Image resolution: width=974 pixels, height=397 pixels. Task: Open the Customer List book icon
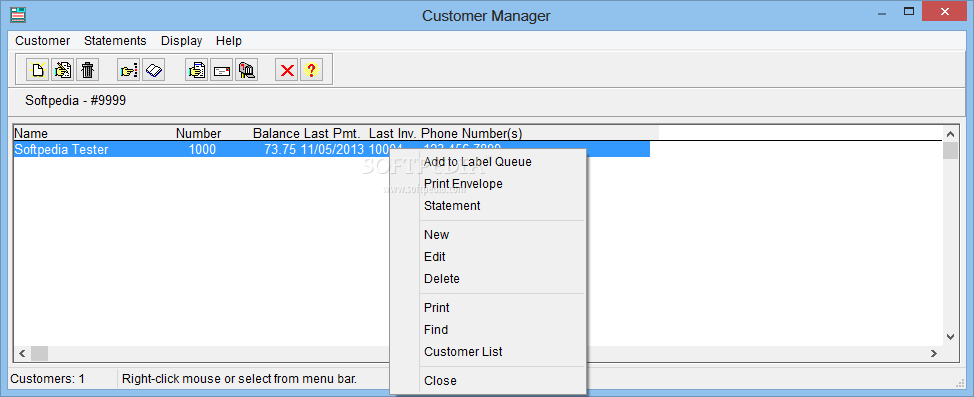[153, 70]
